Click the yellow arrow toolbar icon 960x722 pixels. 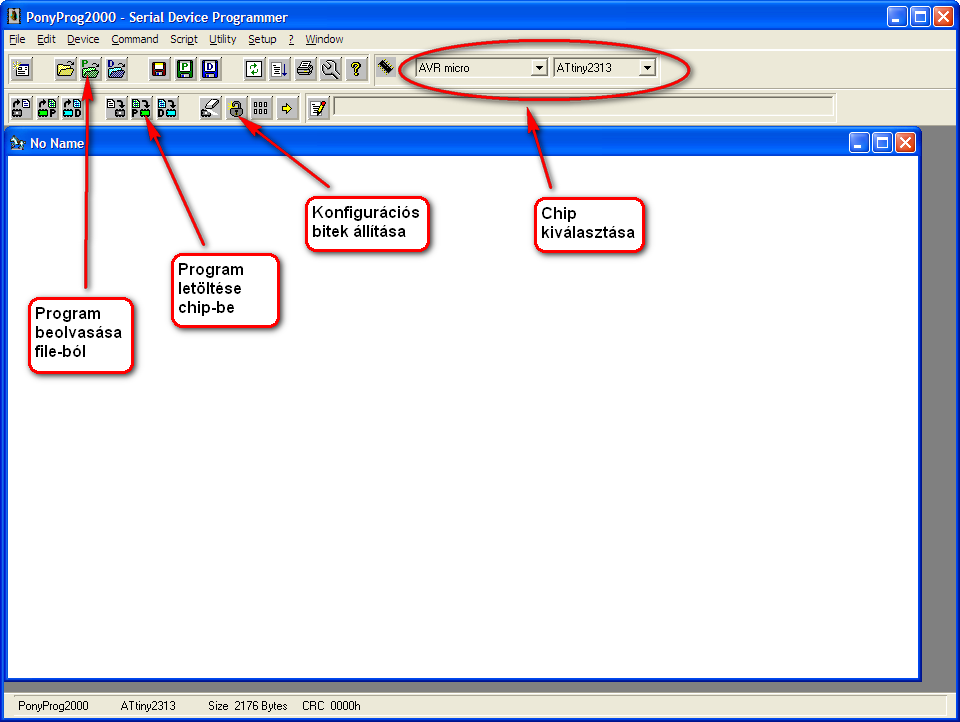click(287, 108)
